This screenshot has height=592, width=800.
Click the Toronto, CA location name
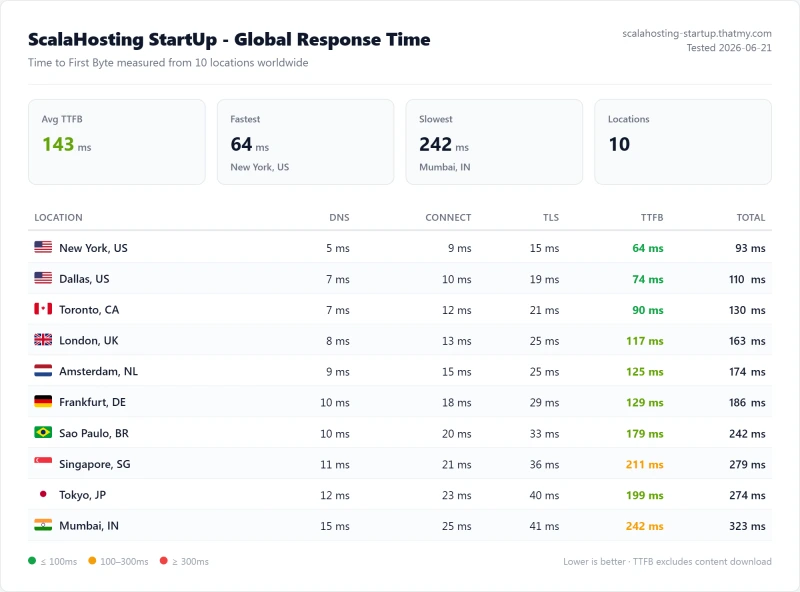click(x=89, y=310)
